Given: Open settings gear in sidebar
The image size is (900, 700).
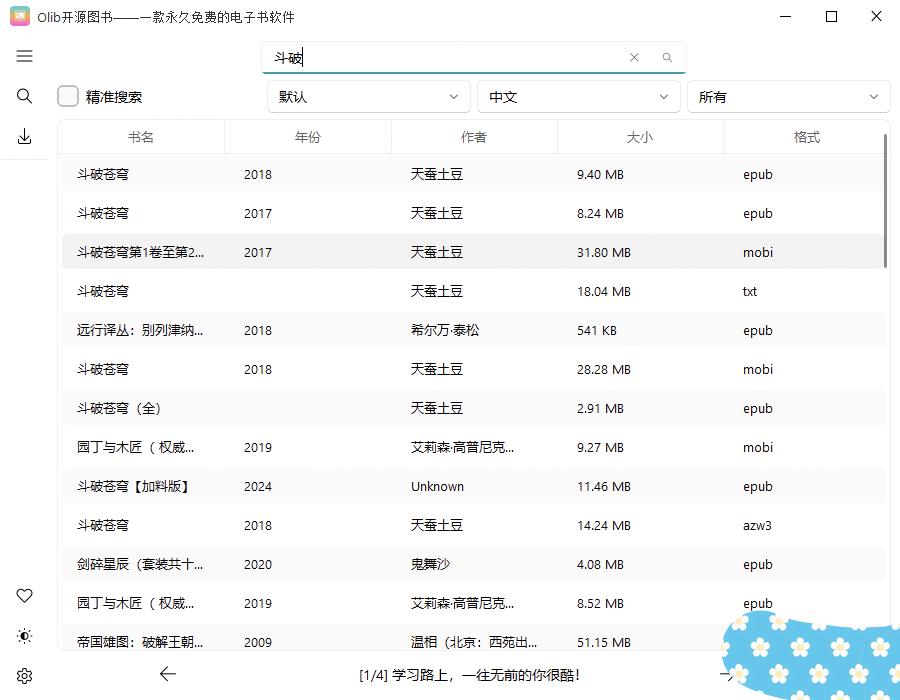Looking at the screenshot, I should 25,676.
